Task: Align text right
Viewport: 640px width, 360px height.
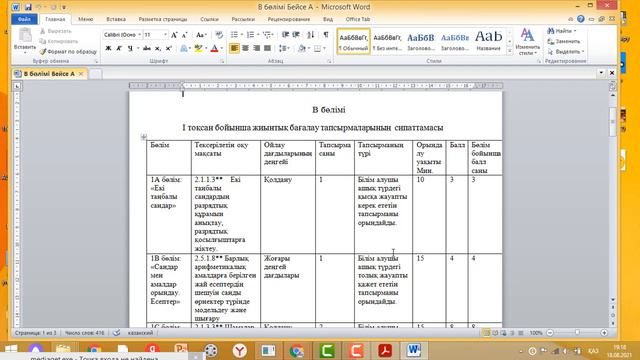Action: (x=256, y=48)
